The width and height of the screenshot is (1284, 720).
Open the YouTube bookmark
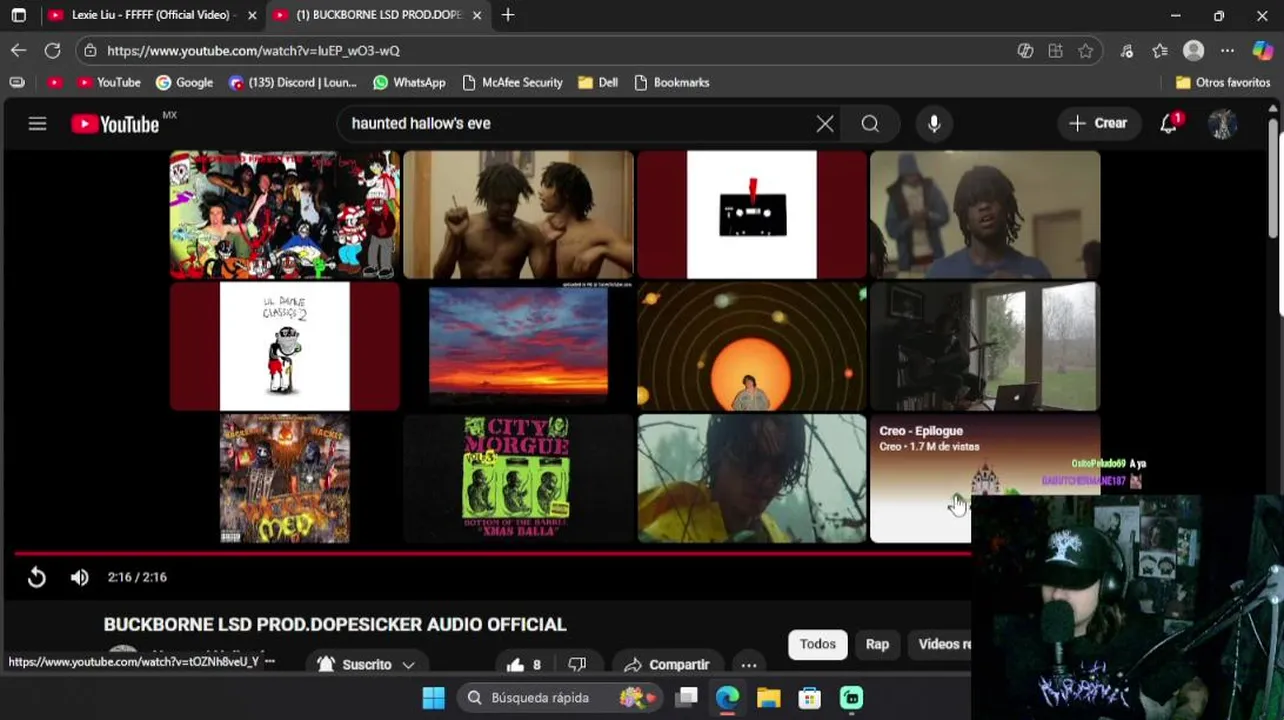109,82
